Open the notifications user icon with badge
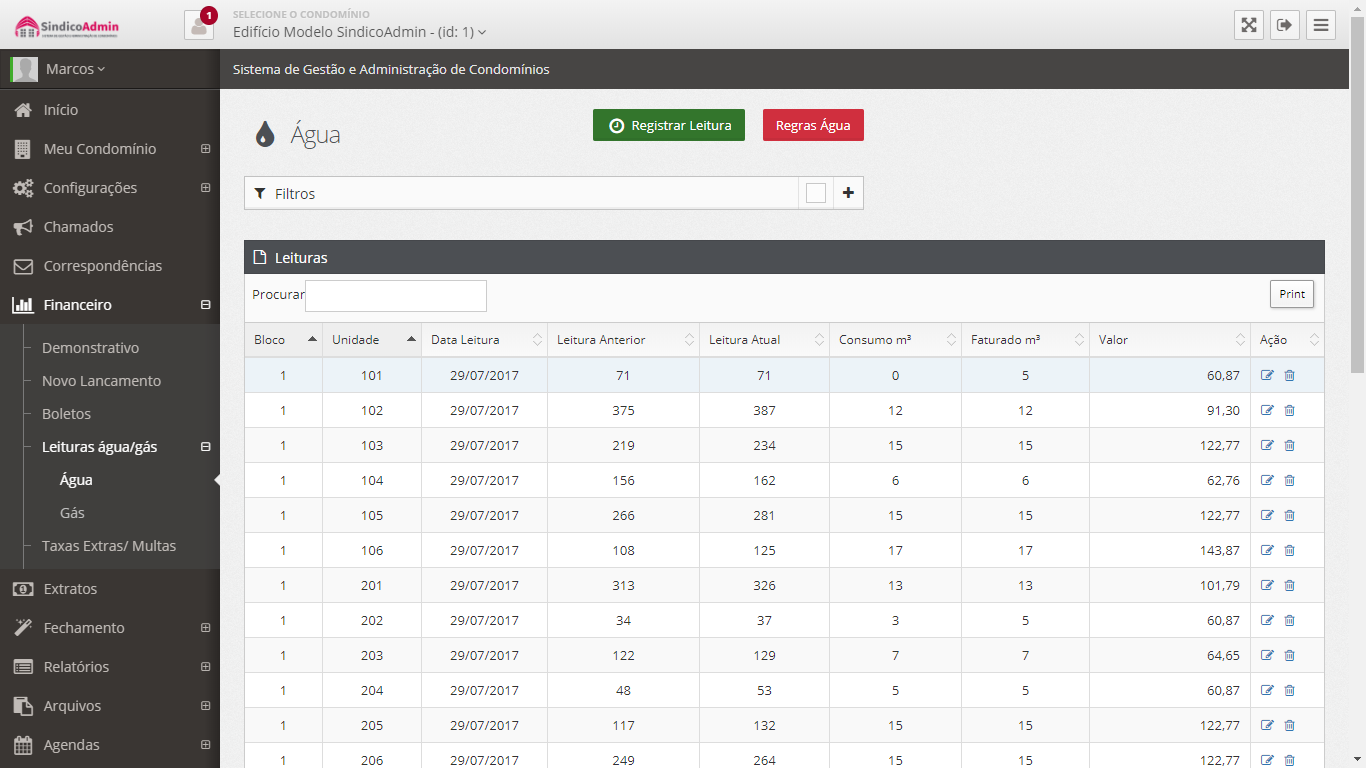Viewport: 1366px width, 768px height. (199, 25)
